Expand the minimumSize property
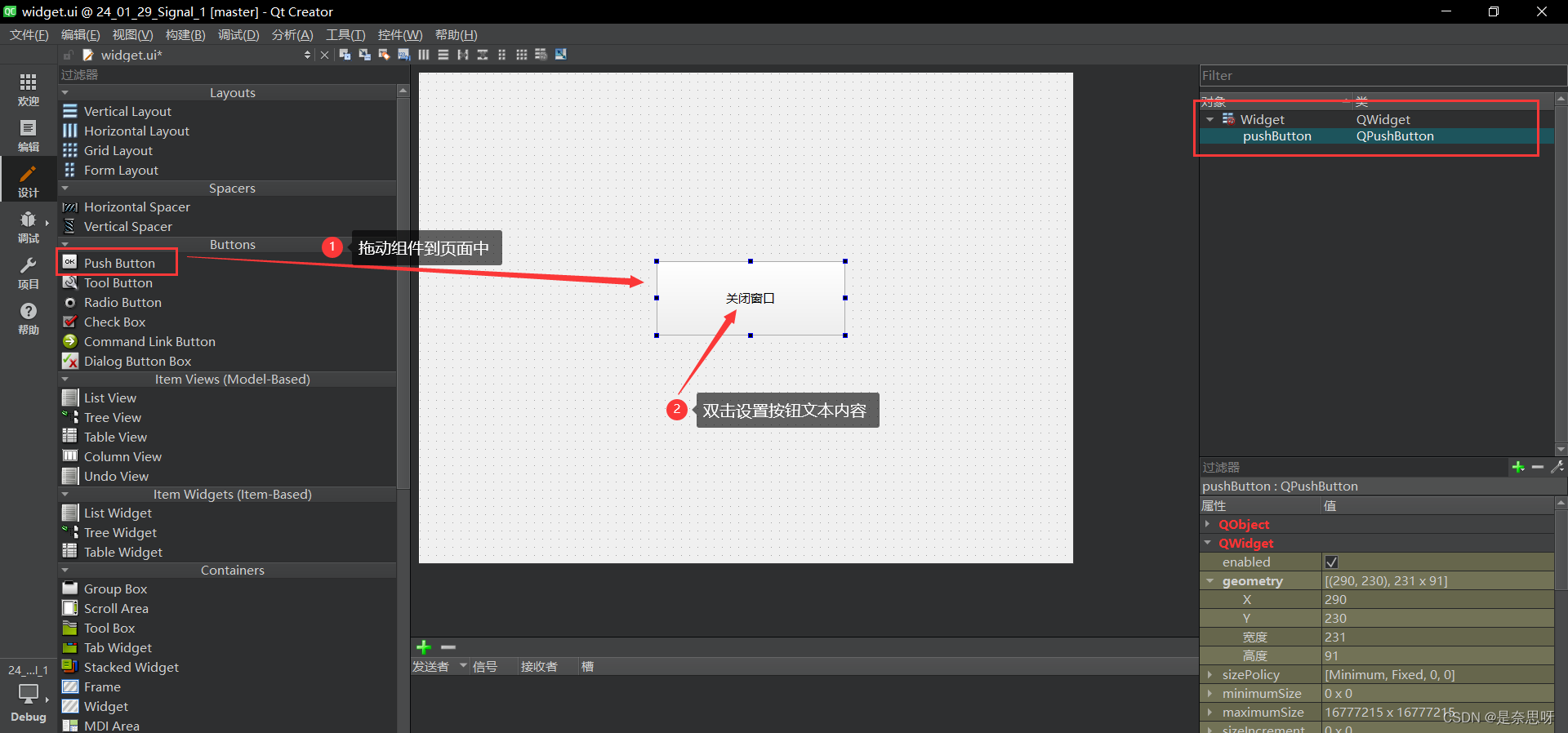The height and width of the screenshot is (733, 1568). [x=1209, y=694]
